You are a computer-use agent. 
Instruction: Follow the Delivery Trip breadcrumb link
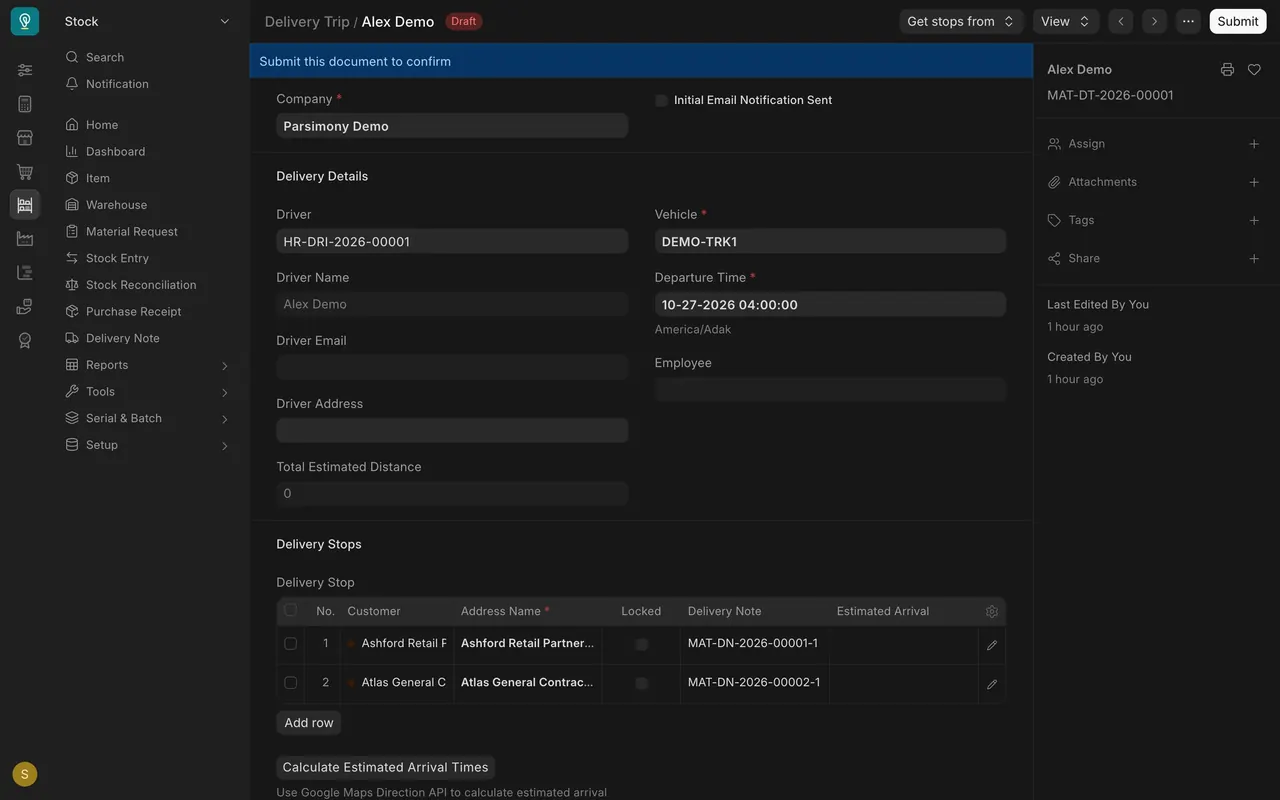tap(307, 21)
